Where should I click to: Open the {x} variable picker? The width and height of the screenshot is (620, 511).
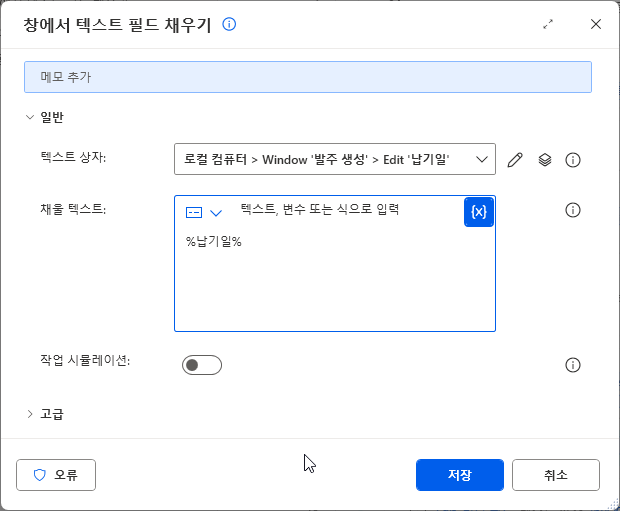479,212
